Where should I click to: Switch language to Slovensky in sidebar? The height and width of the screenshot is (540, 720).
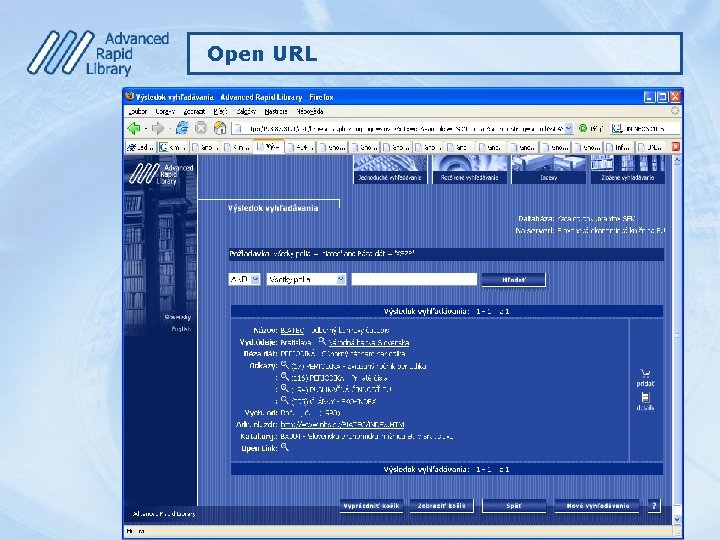tap(177, 317)
